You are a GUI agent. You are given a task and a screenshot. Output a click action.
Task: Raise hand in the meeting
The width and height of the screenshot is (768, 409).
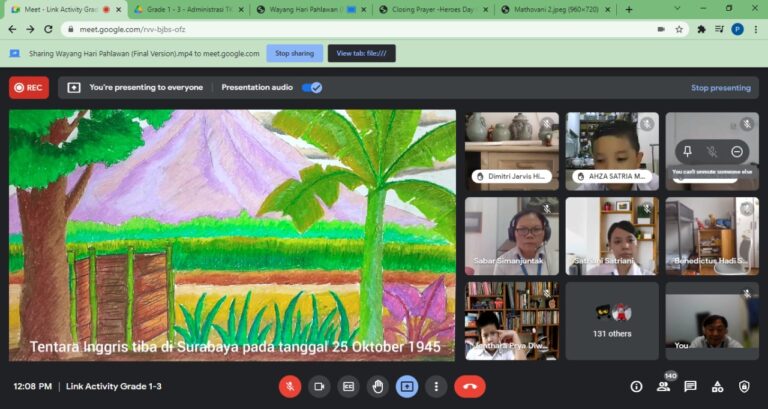378,386
